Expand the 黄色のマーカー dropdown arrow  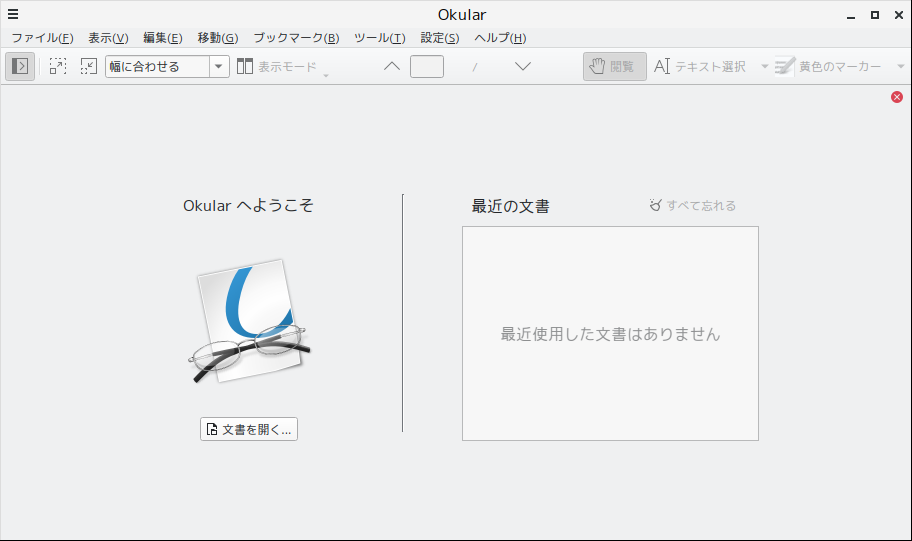(x=900, y=66)
